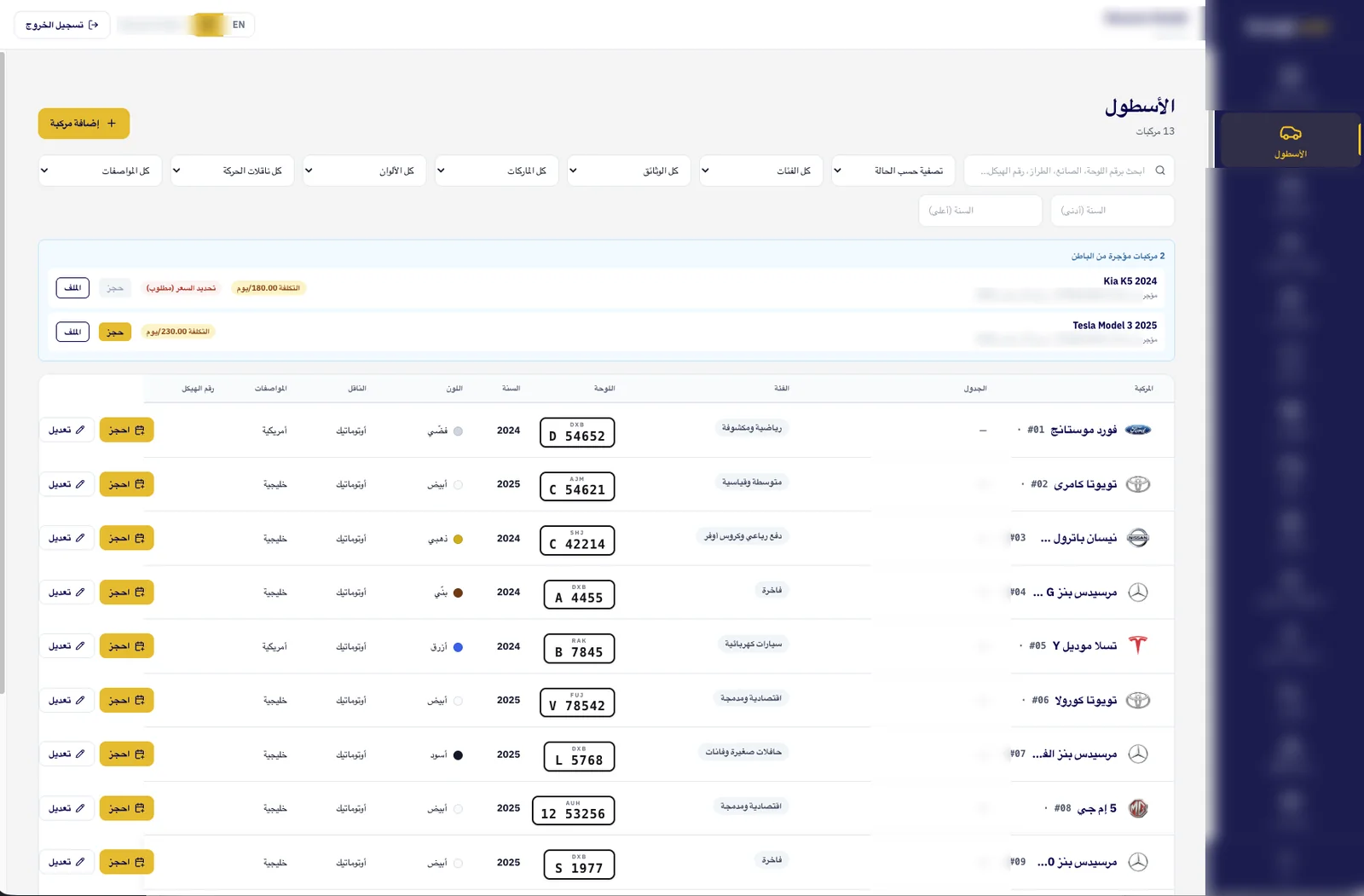The height and width of the screenshot is (896, 1364).
Task: Click the license plate C 54621
Action: (577, 486)
